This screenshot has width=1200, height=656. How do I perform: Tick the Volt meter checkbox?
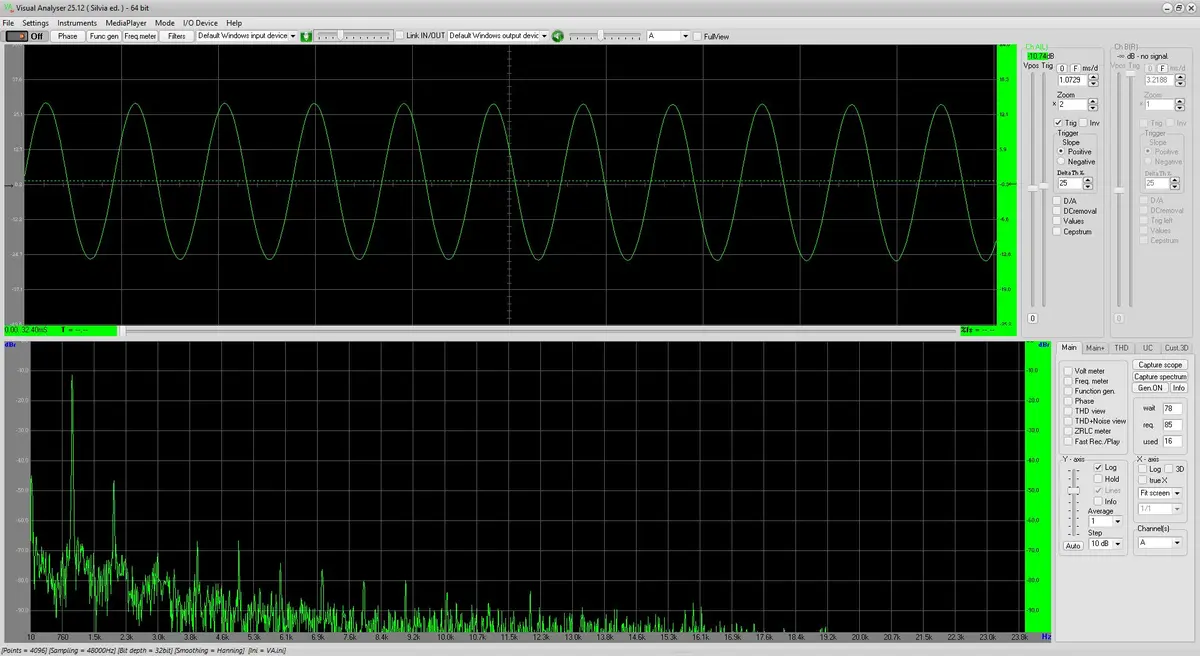pyautogui.click(x=1068, y=371)
